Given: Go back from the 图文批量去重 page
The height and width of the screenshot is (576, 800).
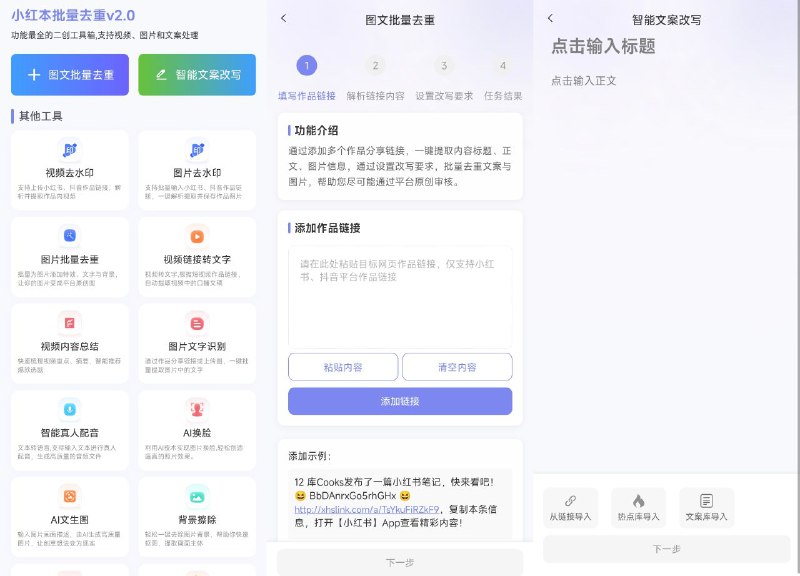Looking at the screenshot, I should 283,19.
